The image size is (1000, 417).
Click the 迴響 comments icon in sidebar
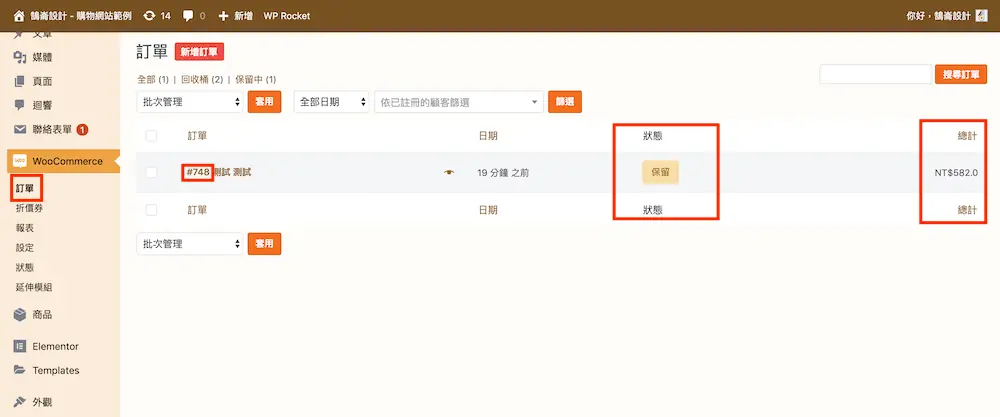(20, 105)
